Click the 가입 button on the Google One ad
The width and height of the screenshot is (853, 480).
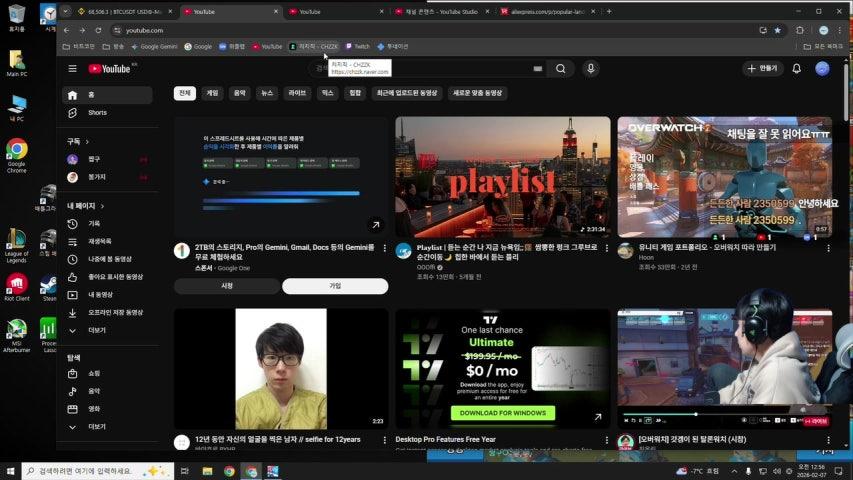click(335, 286)
